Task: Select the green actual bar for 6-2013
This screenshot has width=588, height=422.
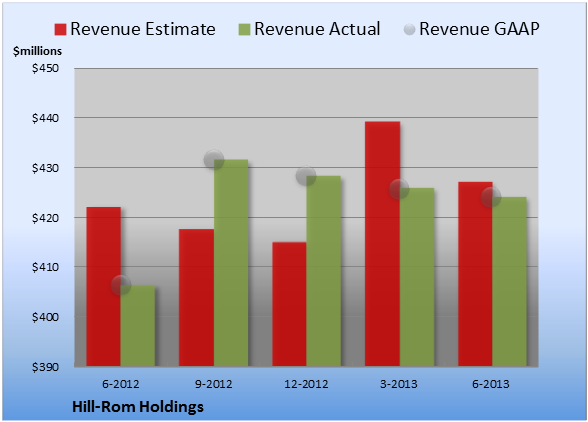Action: pos(509,282)
